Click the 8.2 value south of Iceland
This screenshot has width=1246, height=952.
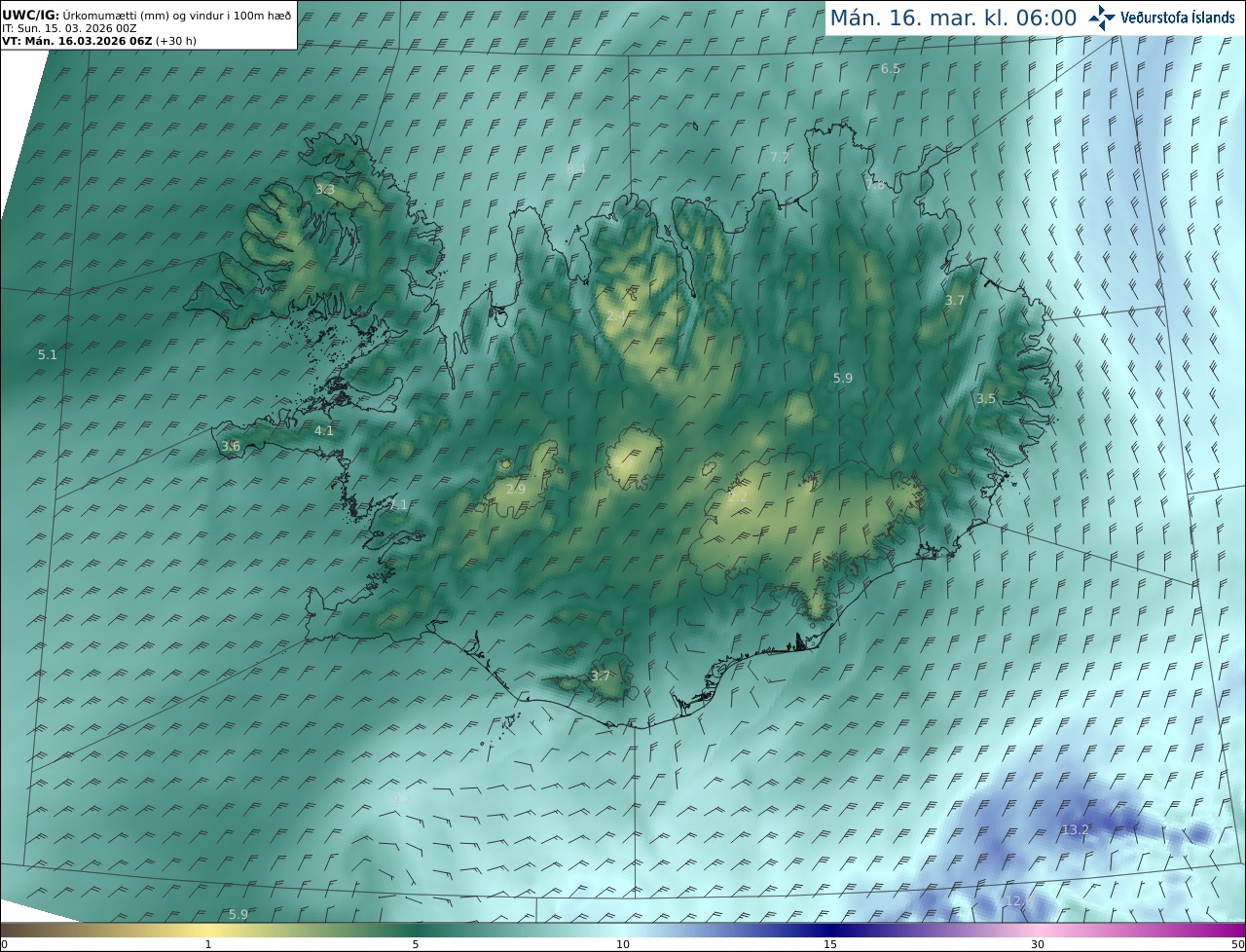402,799
